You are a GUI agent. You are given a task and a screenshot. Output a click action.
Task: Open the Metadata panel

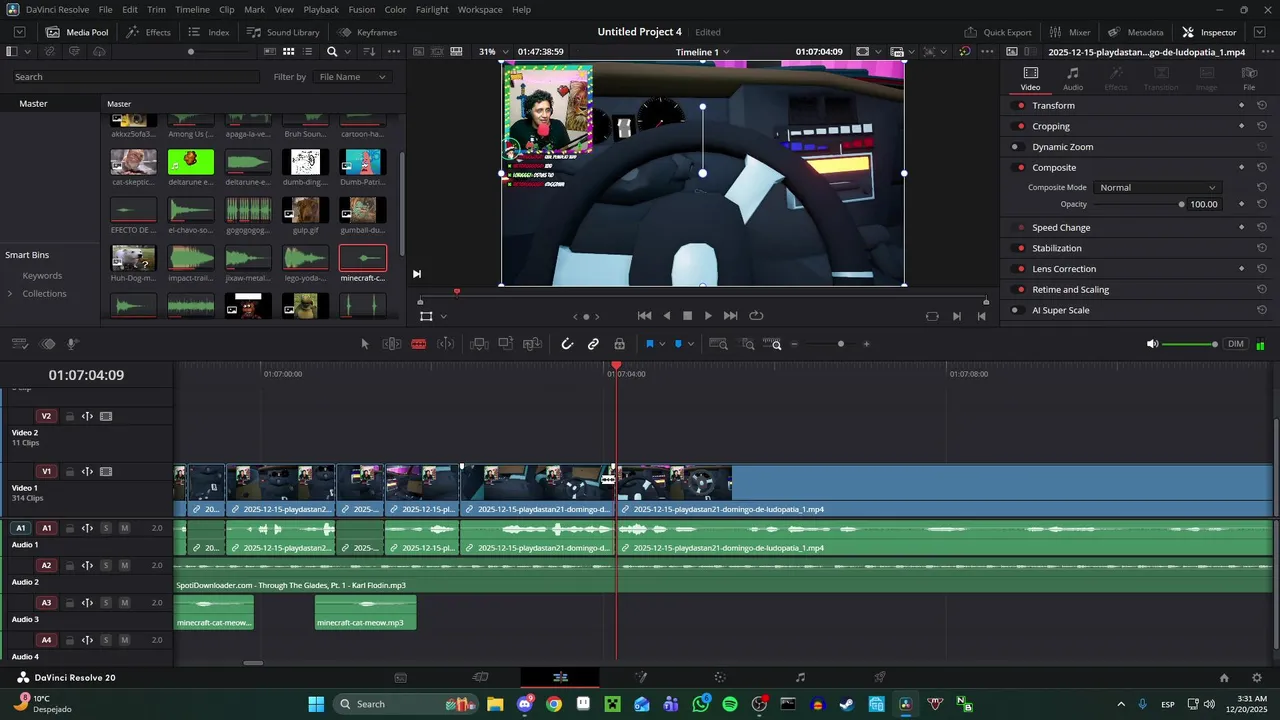coord(1135,32)
